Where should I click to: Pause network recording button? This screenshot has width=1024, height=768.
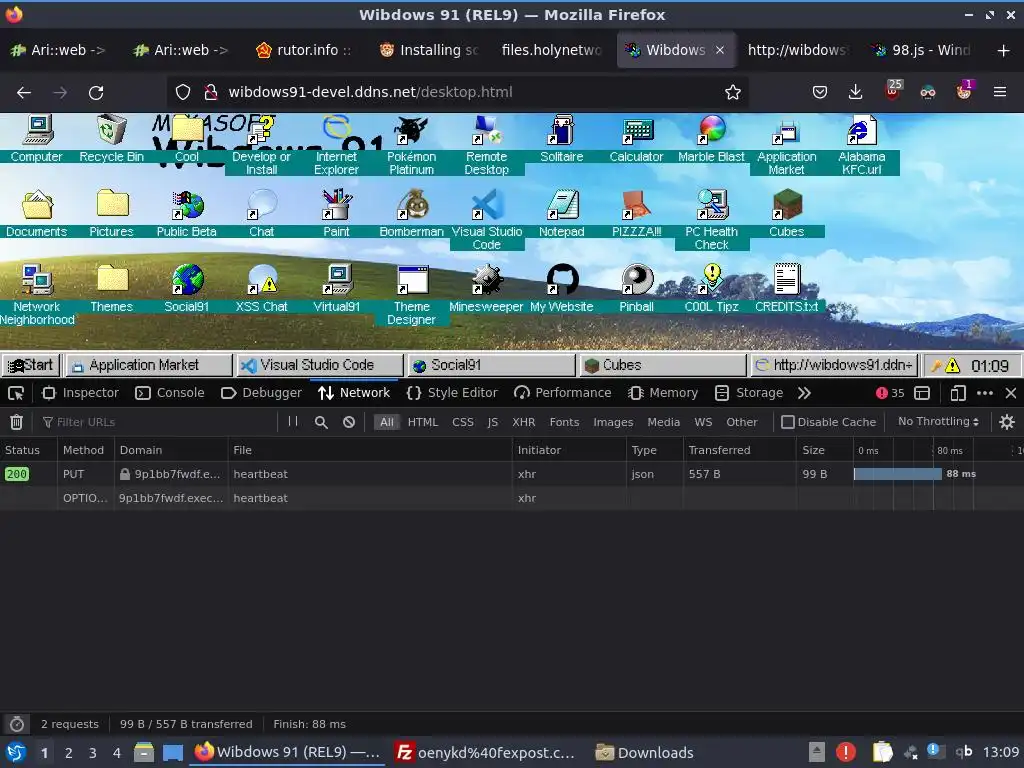point(293,422)
